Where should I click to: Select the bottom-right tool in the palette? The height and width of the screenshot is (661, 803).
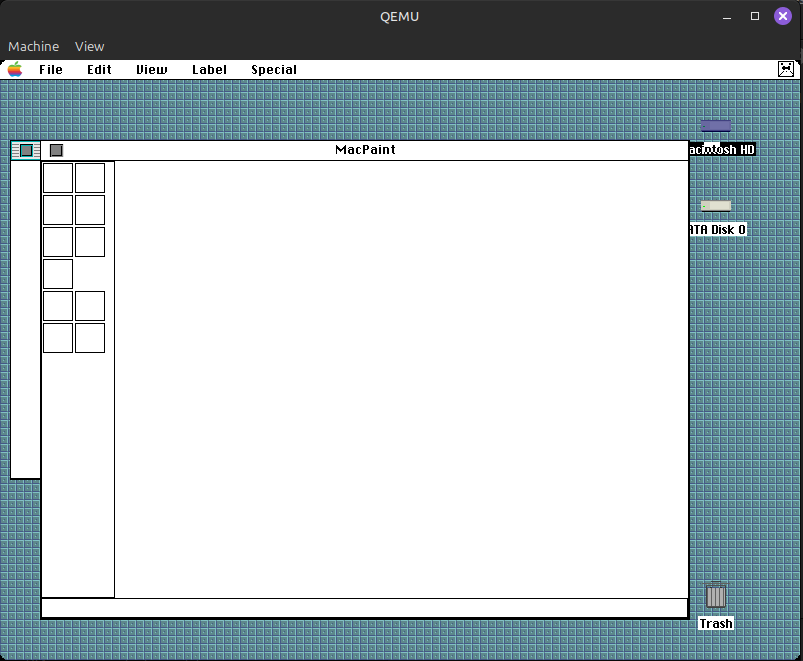click(x=90, y=337)
